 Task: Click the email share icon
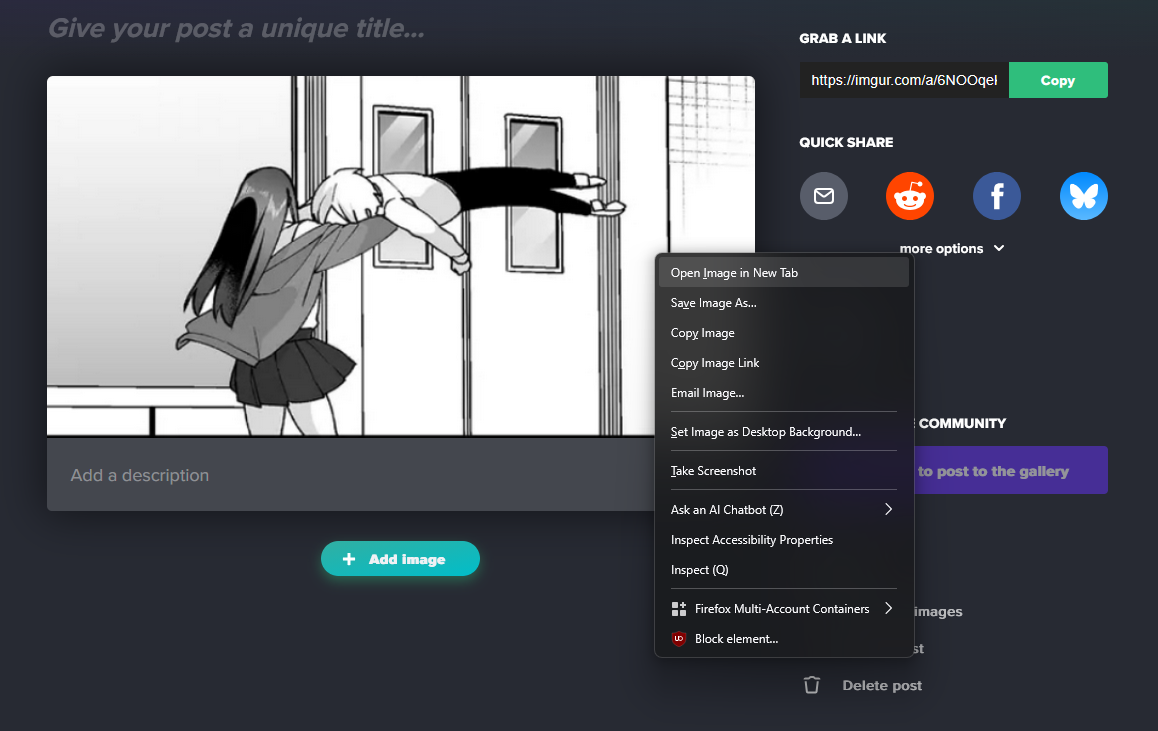click(823, 196)
